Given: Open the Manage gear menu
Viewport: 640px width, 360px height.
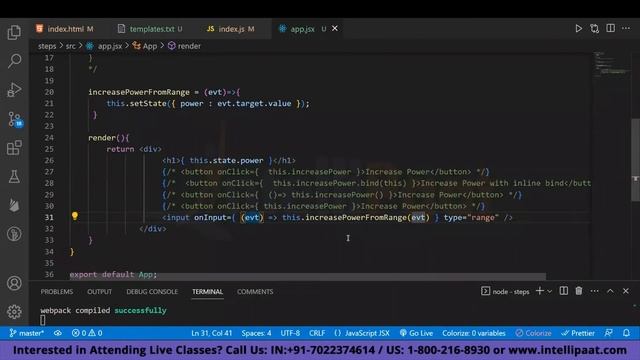Looking at the screenshot, I should (14, 311).
